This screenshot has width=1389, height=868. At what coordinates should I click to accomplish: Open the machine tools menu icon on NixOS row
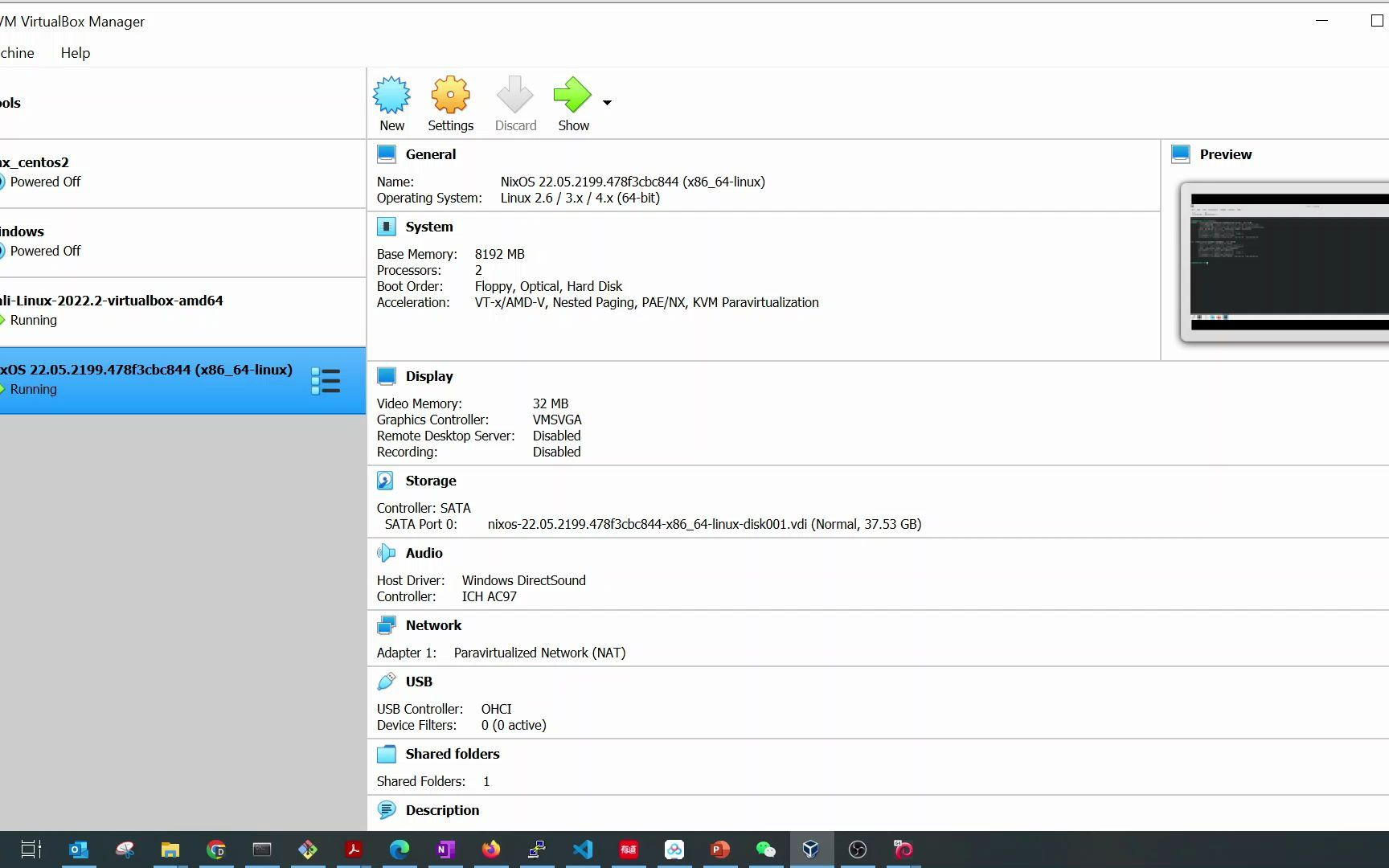pyautogui.click(x=326, y=381)
